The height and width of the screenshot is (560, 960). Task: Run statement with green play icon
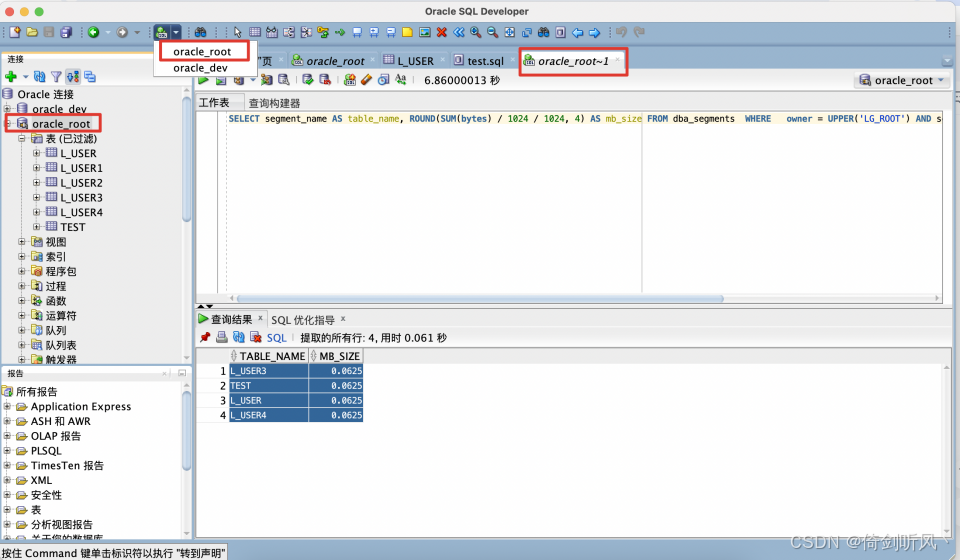pyautogui.click(x=204, y=80)
